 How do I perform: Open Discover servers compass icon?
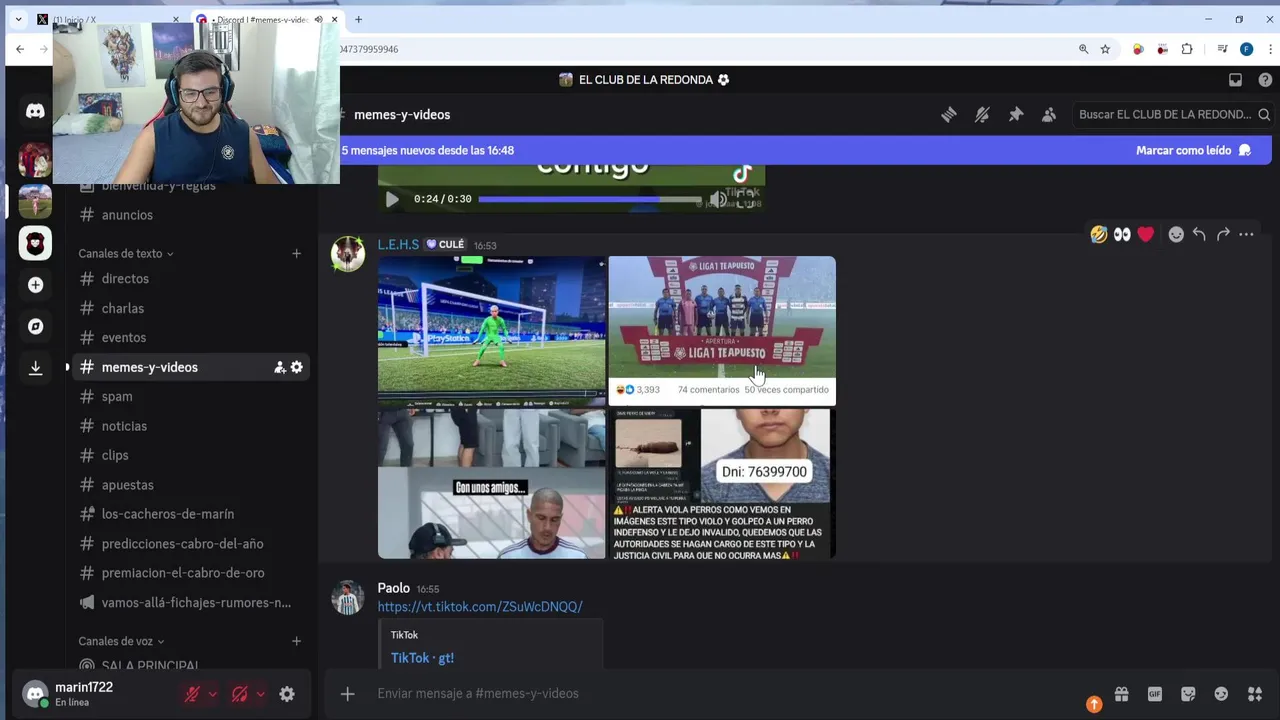tap(35, 326)
